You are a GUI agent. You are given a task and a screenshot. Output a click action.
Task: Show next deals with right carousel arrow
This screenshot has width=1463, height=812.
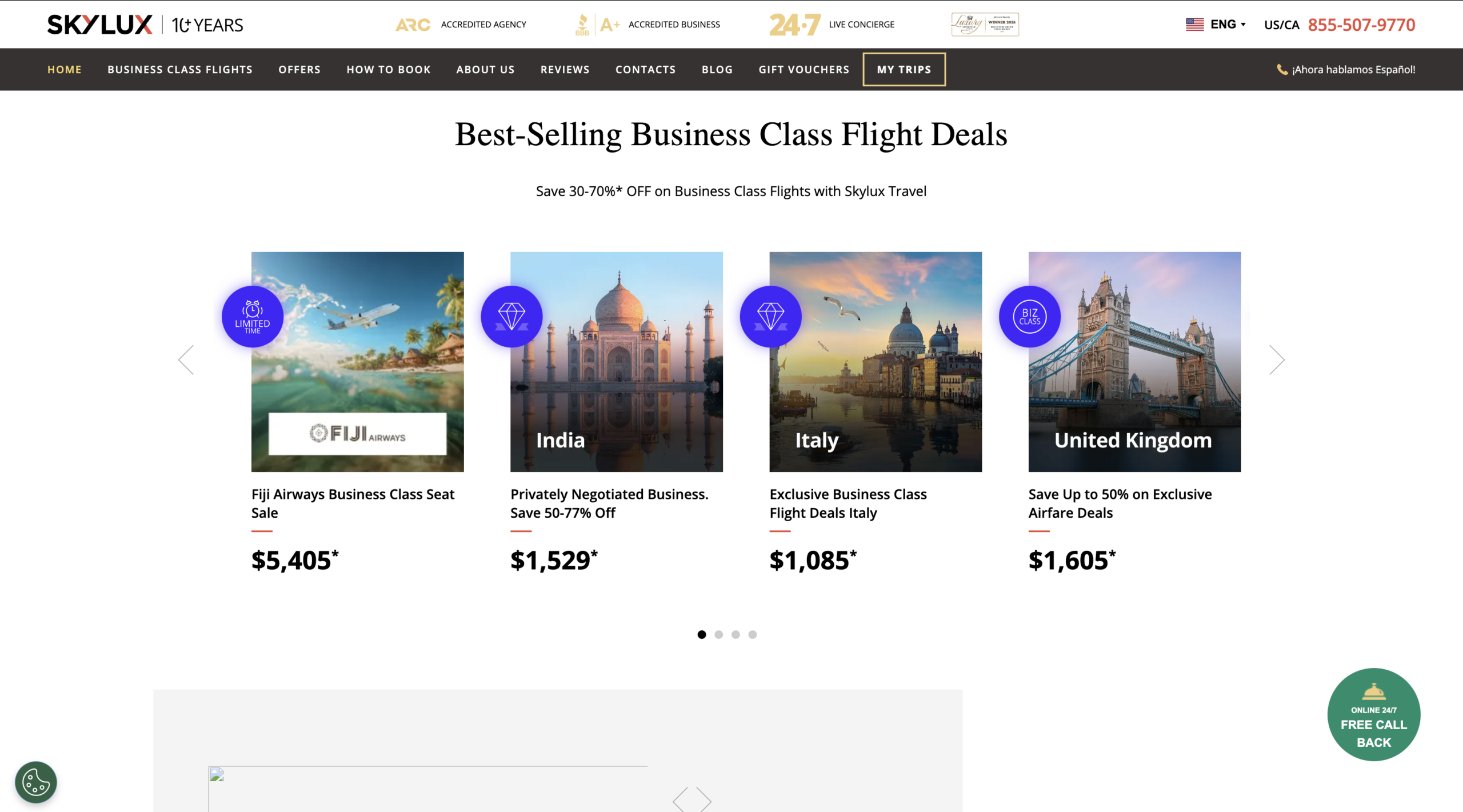point(1277,359)
